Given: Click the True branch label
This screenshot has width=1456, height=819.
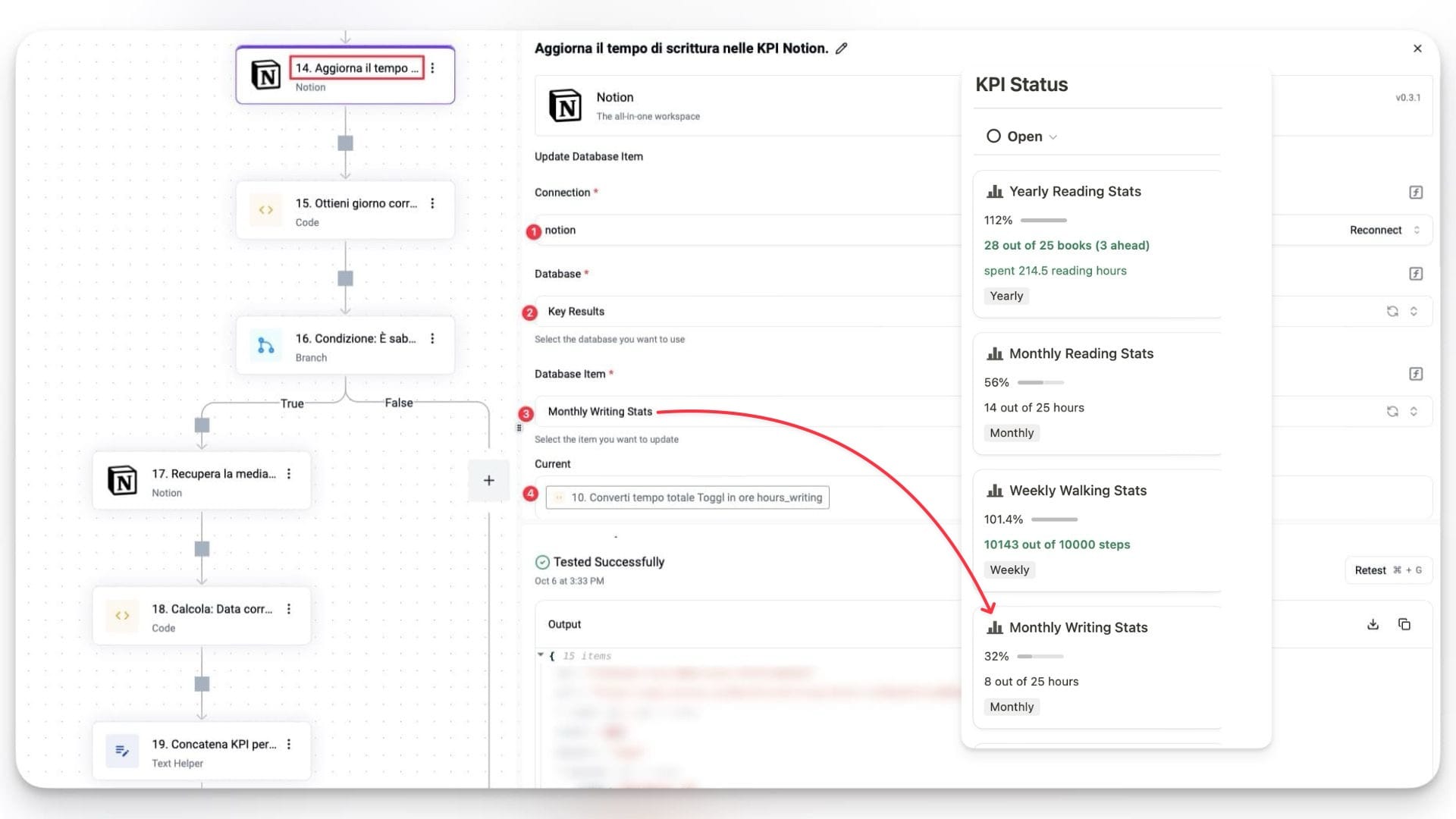Looking at the screenshot, I should point(292,403).
